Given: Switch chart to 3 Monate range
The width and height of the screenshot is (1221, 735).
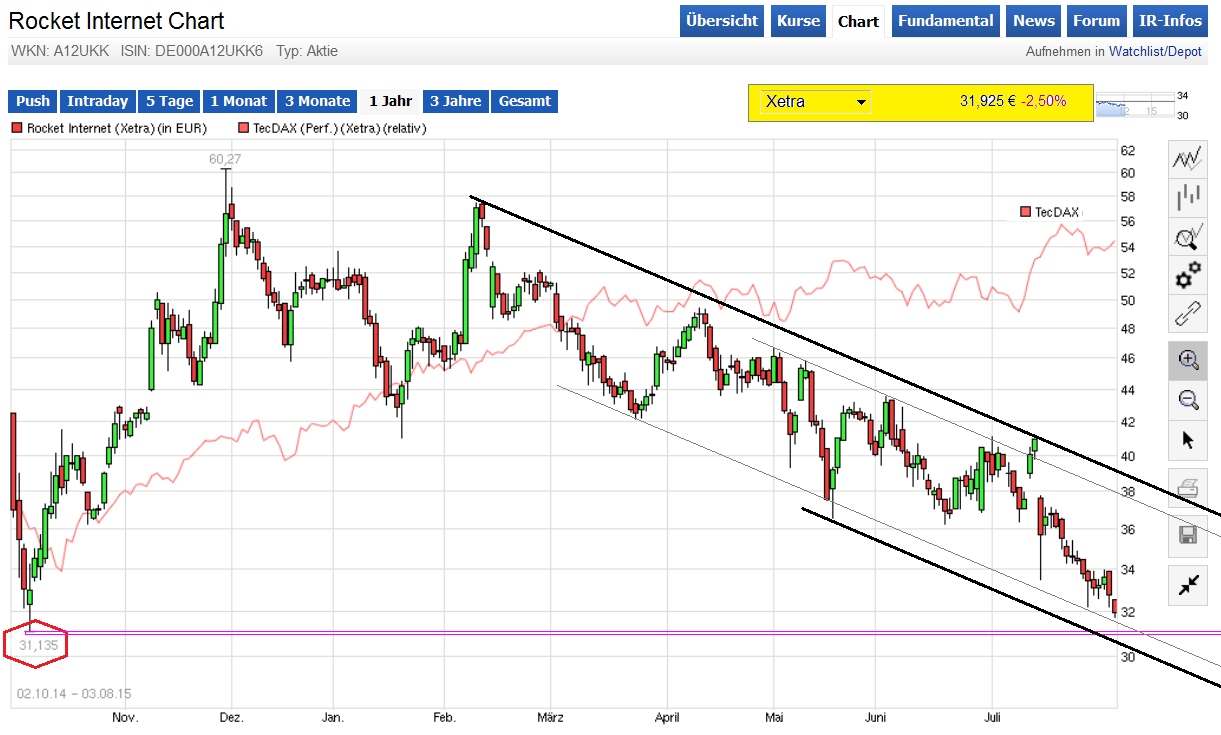Looking at the screenshot, I should (317, 101).
